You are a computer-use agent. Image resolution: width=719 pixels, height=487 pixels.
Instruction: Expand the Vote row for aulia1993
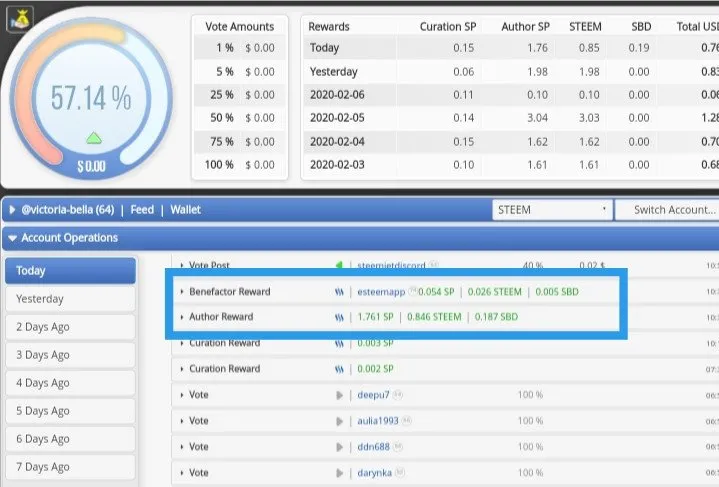(182, 421)
